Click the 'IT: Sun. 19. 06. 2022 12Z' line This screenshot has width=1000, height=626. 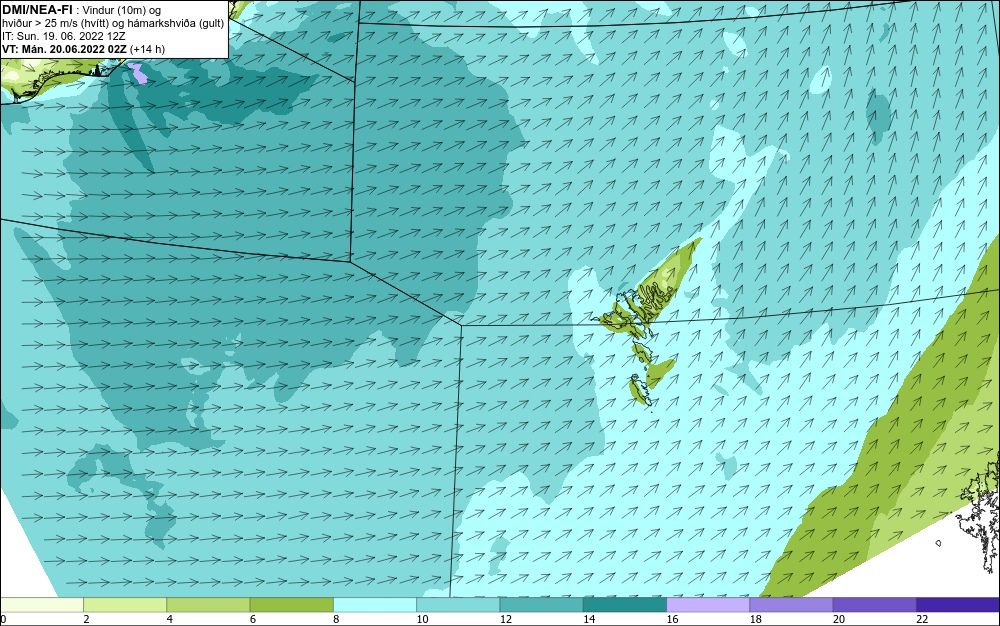click(64, 36)
